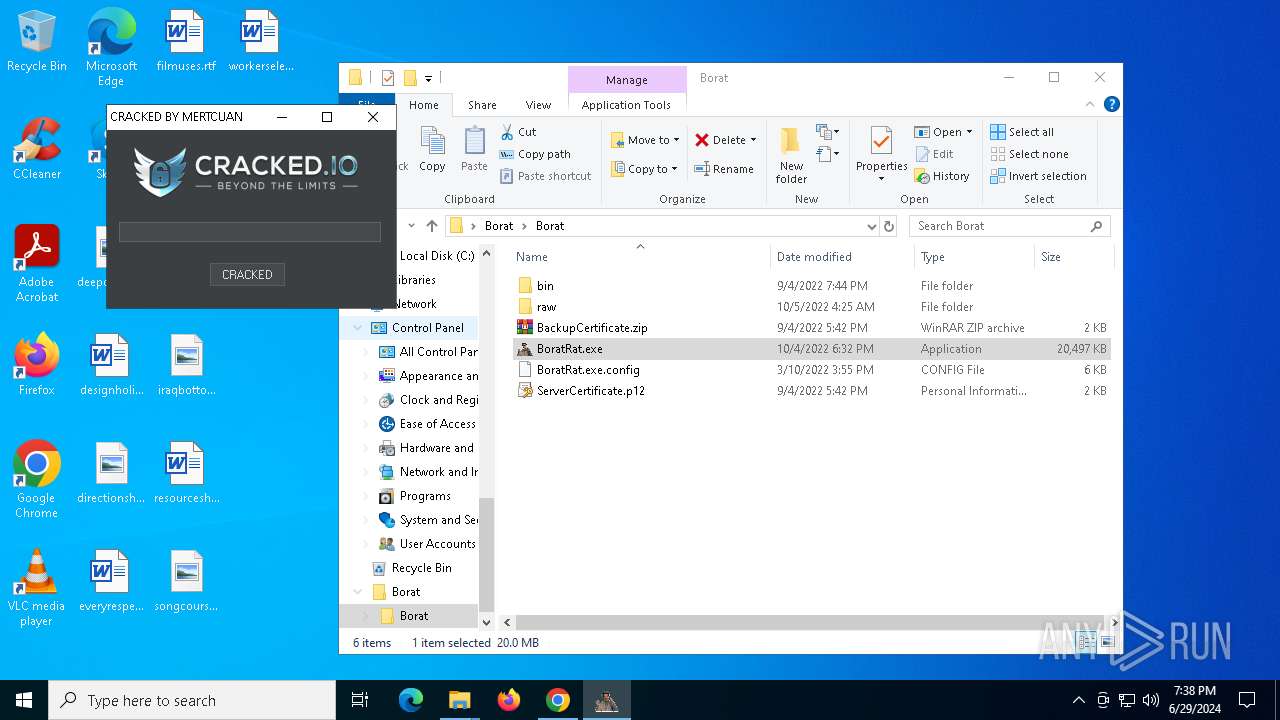The width and height of the screenshot is (1280, 720).
Task: Expand the Open button dropdown arrow
Action: click(969, 132)
